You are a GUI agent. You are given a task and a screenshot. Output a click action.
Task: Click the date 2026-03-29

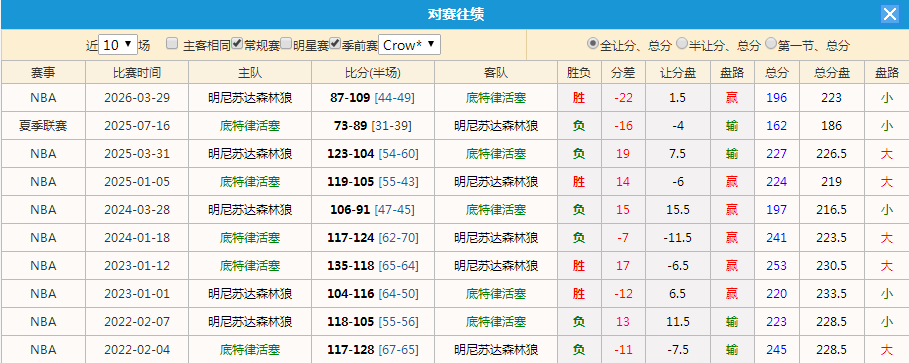137,98
